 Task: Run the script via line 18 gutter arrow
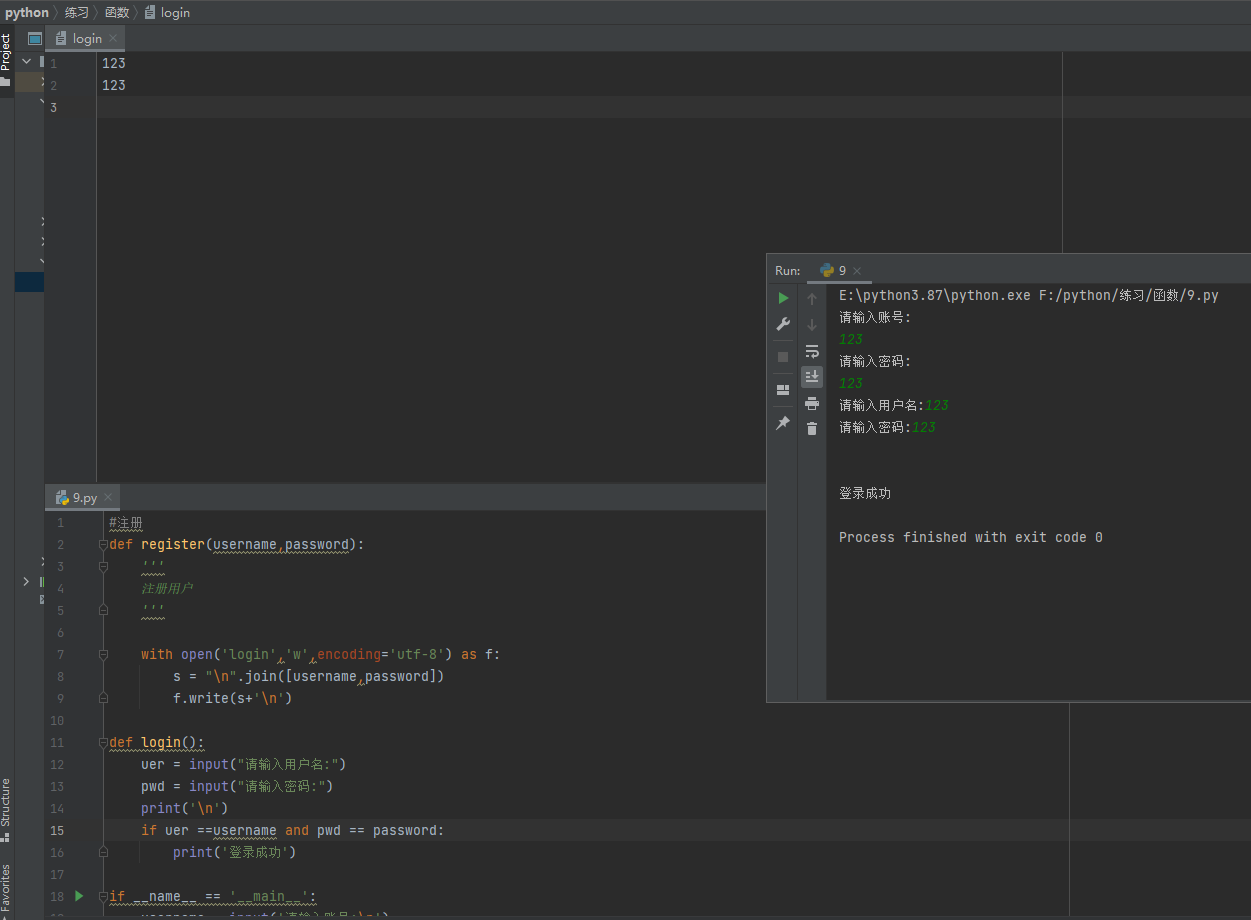(80, 897)
